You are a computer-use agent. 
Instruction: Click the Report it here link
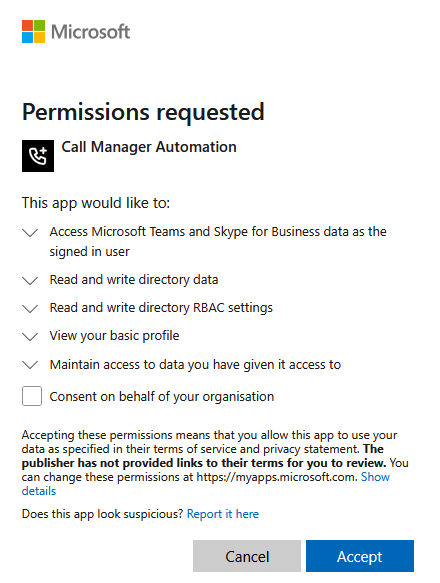tap(223, 514)
